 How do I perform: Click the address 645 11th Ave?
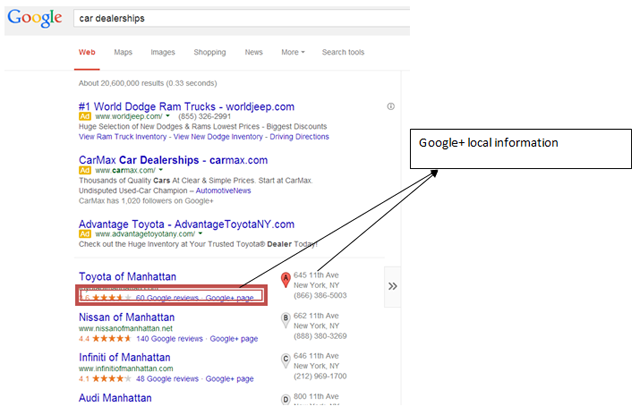click(316, 275)
